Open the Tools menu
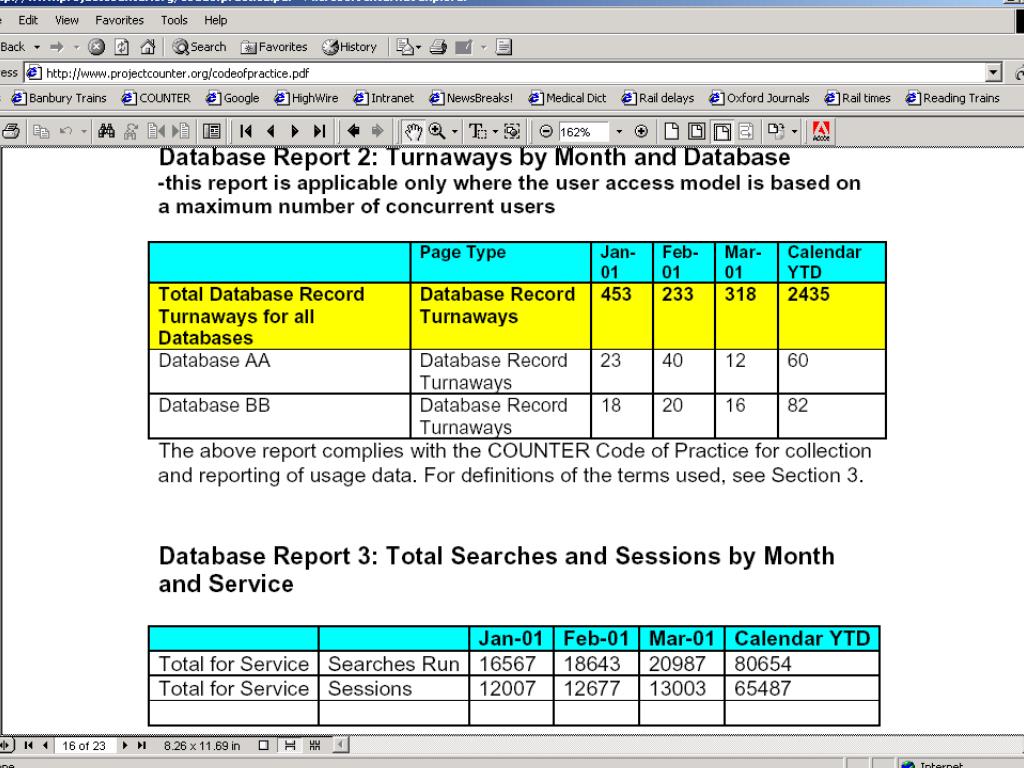This screenshot has width=1024, height=768. click(174, 20)
